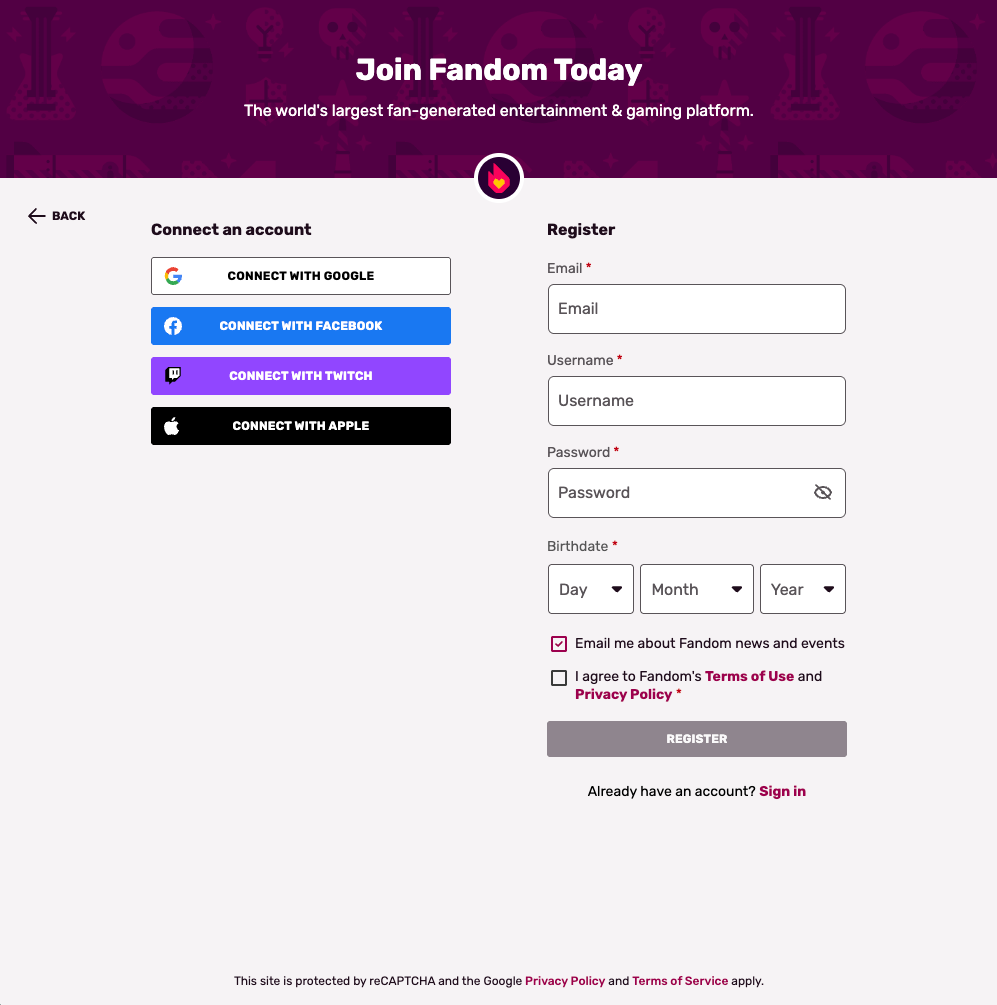Focus the Email input field
Viewport: 997px width, 1005px height.
click(696, 309)
